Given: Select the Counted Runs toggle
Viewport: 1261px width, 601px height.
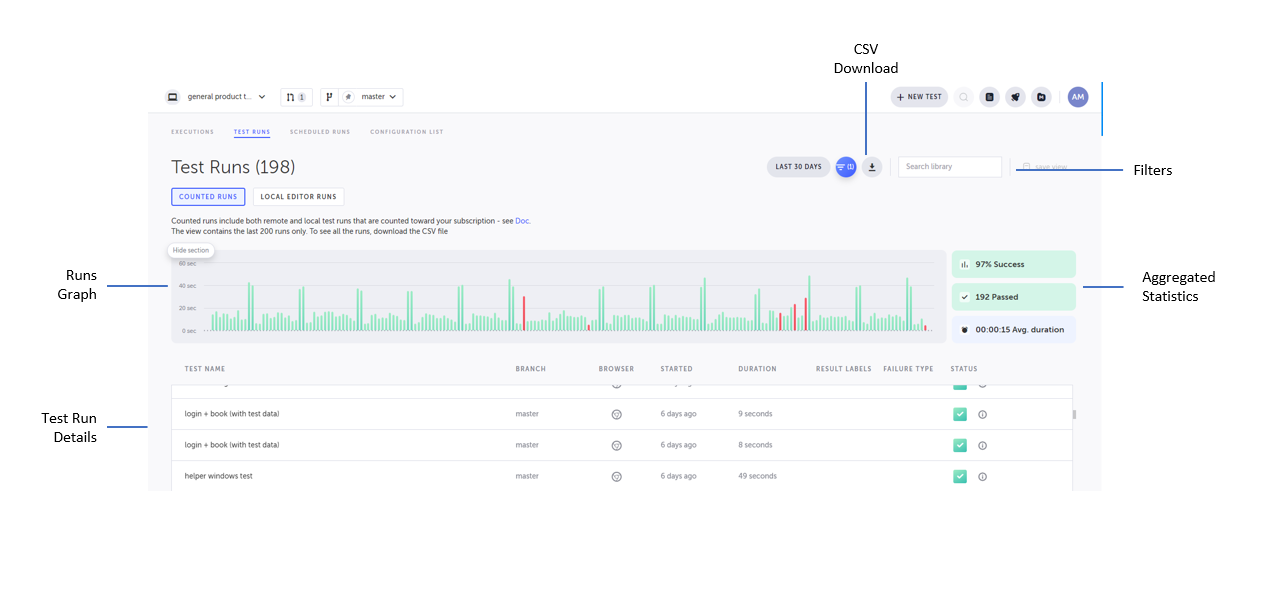Looking at the screenshot, I should click(208, 197).
